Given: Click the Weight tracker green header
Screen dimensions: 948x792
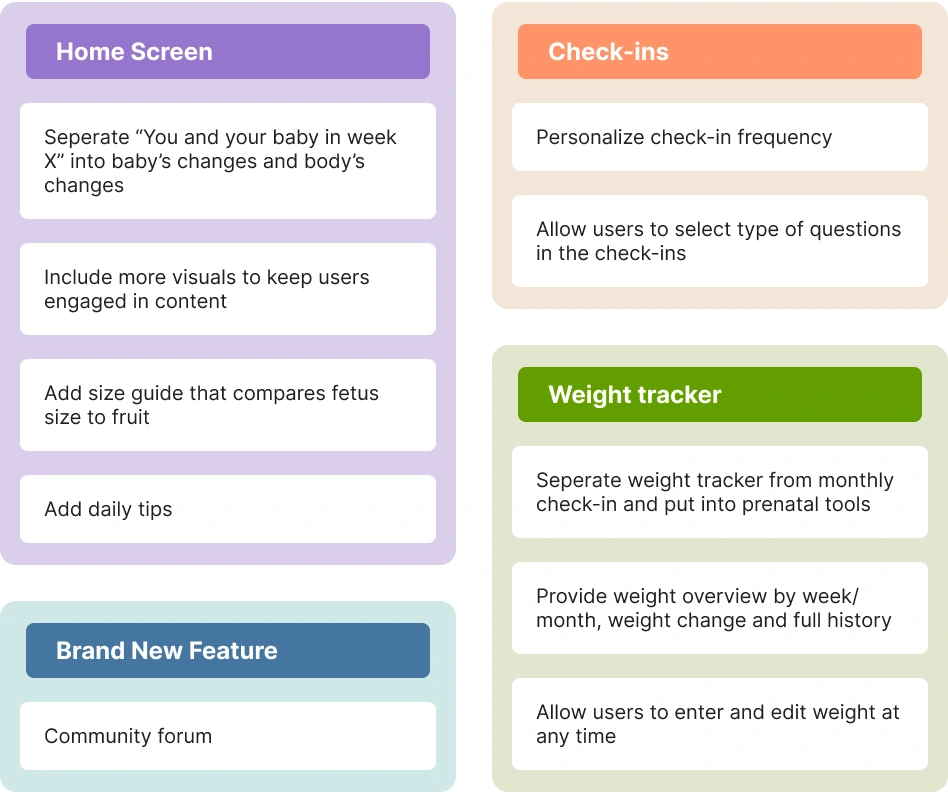Looking at the screenshot, I should click(719, 394).
